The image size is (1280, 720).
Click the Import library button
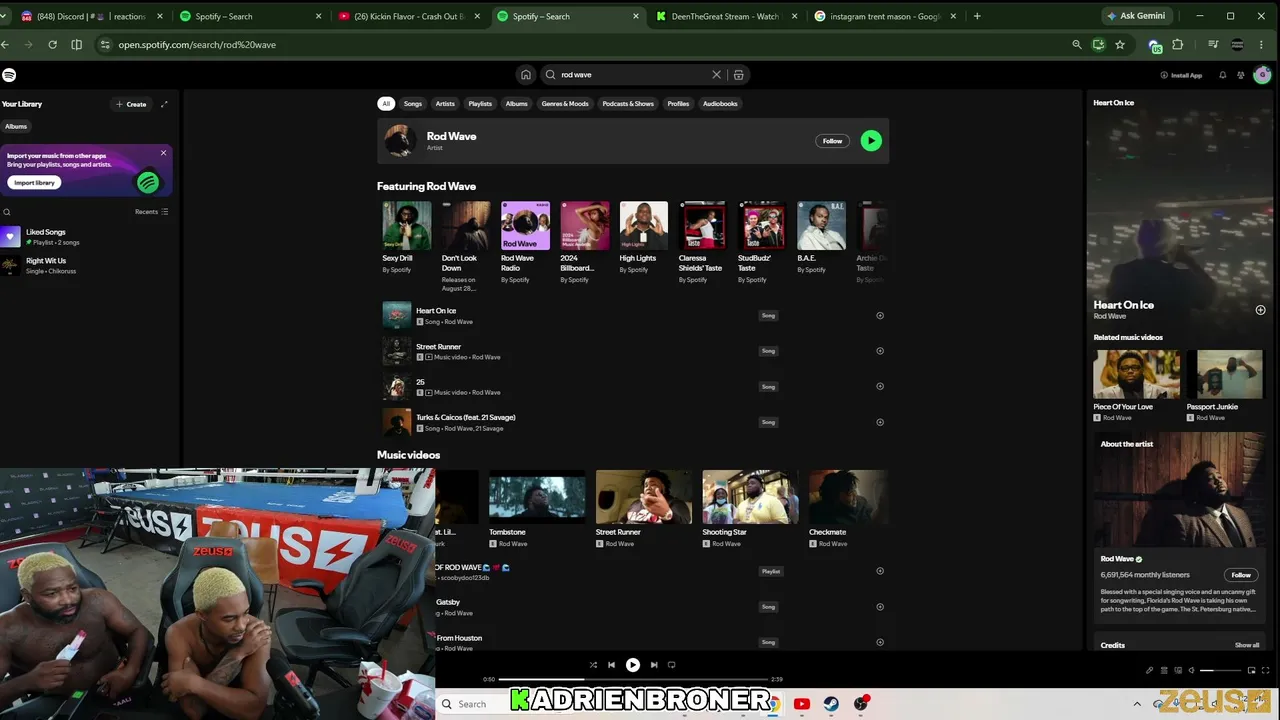[34, 183]
